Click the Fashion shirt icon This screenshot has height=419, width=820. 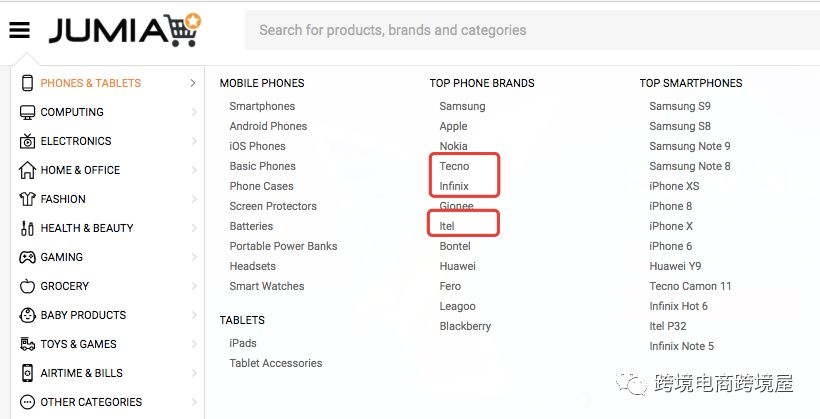click(x=27, y=199)
